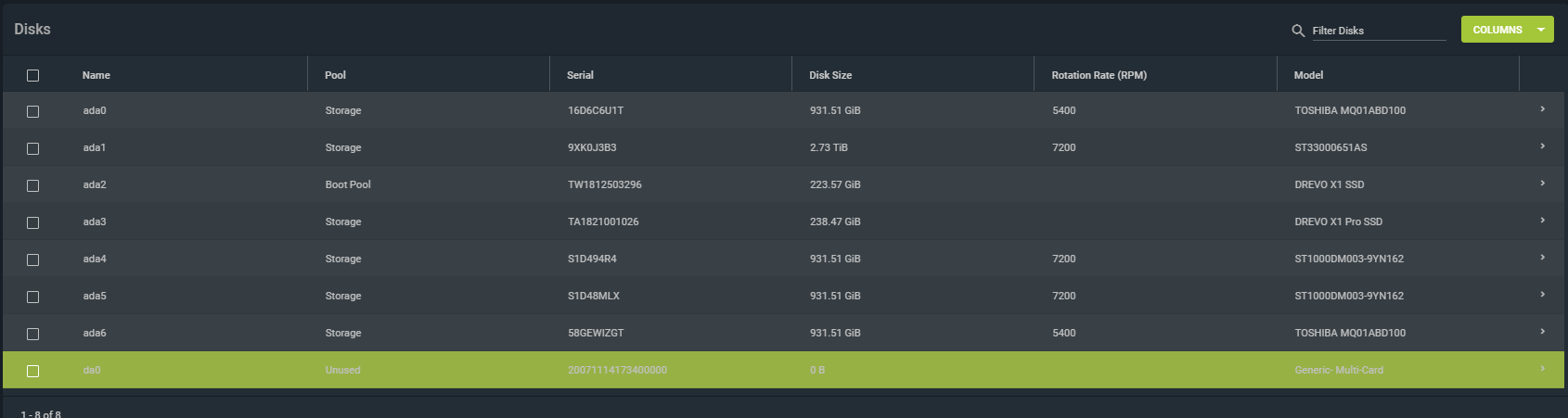Expand ada6 row chevron

pos(1542,332)
